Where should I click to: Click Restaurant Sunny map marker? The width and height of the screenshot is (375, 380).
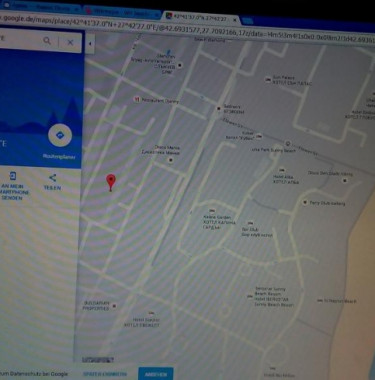click(136, 100)
